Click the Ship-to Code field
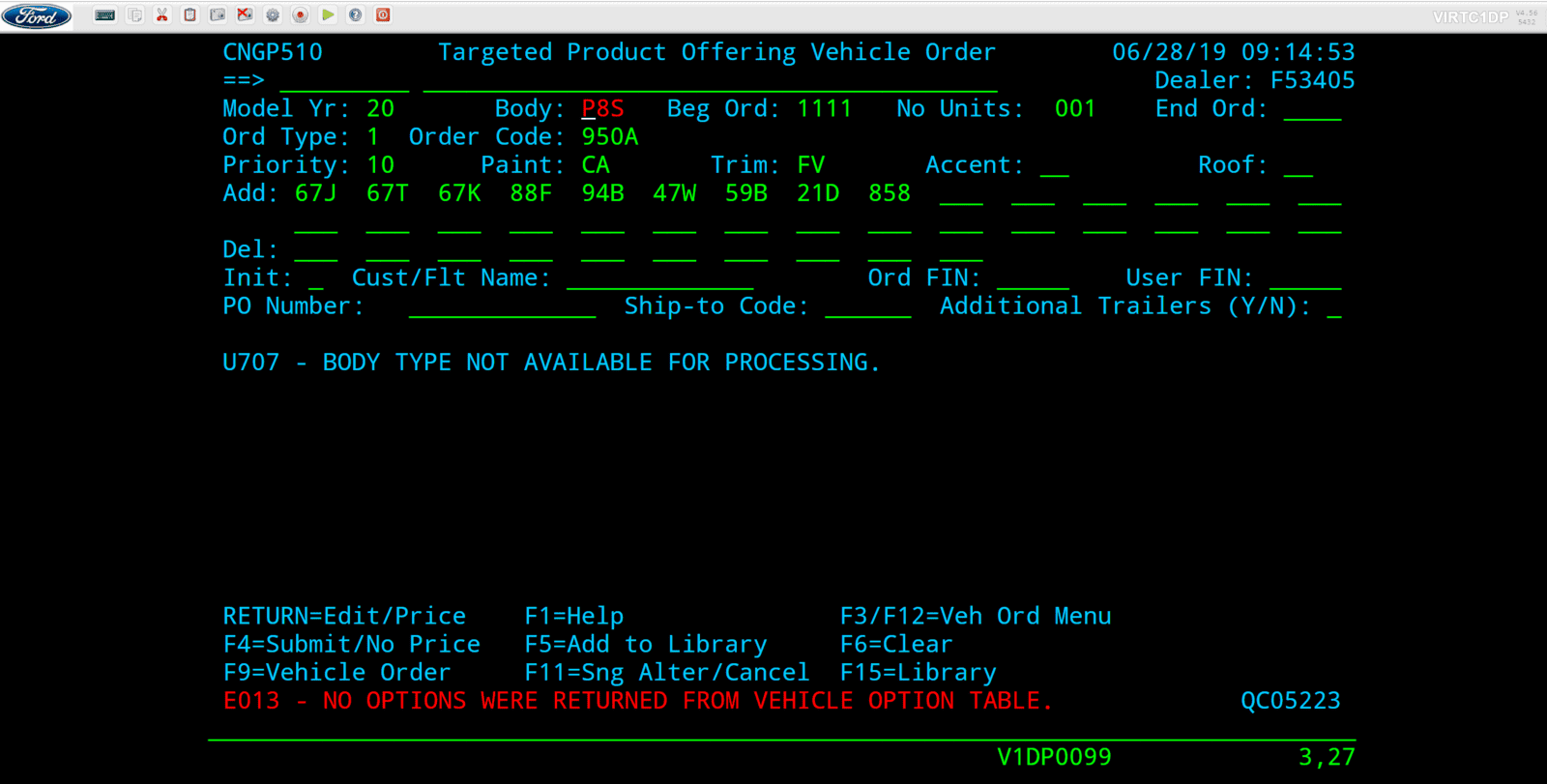 pos(867,306)
